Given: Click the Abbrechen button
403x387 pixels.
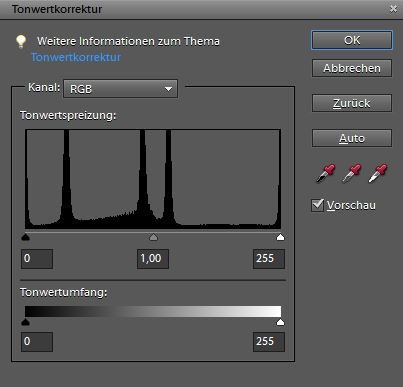Looking at the screenshot, I should [352, 68].
